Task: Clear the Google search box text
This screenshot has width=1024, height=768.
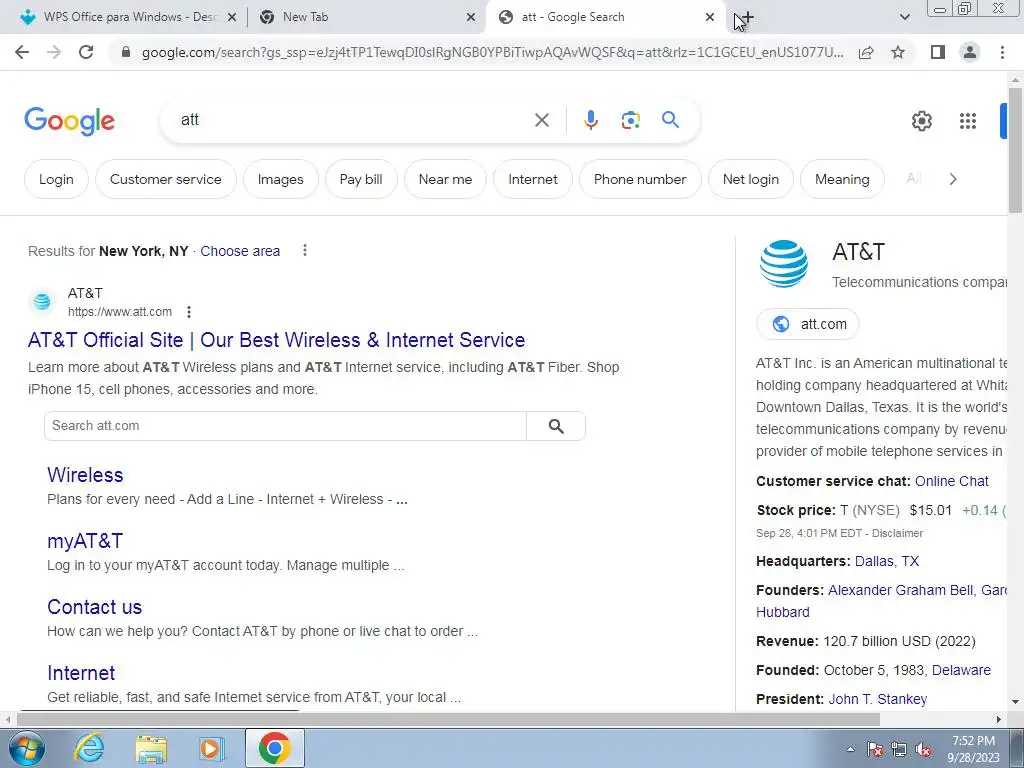Action: (x=541, y=120)
